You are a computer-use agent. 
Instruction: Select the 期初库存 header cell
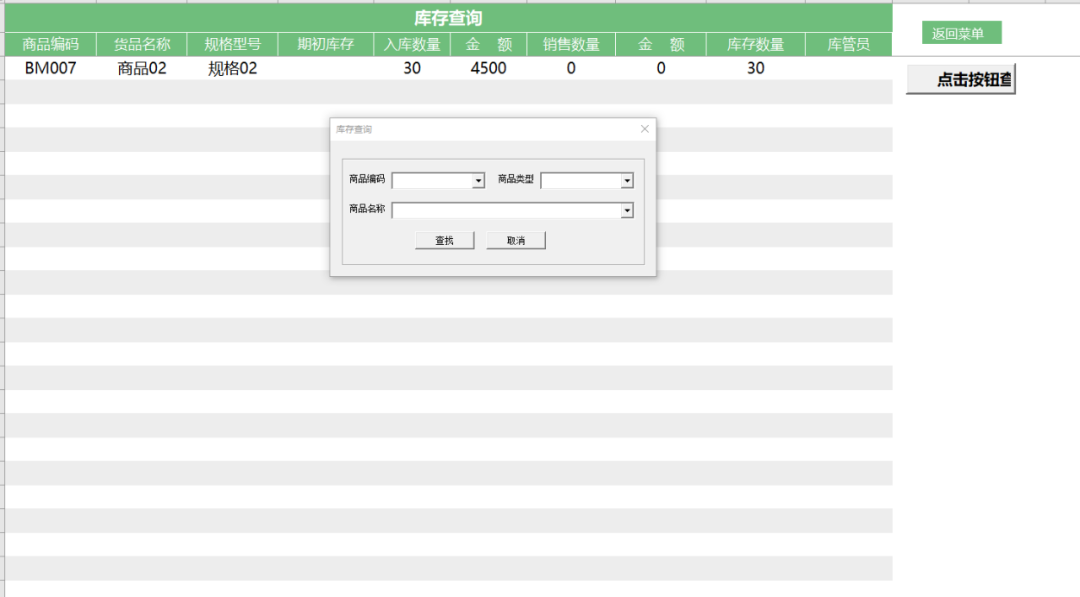(x=325, y=45)
